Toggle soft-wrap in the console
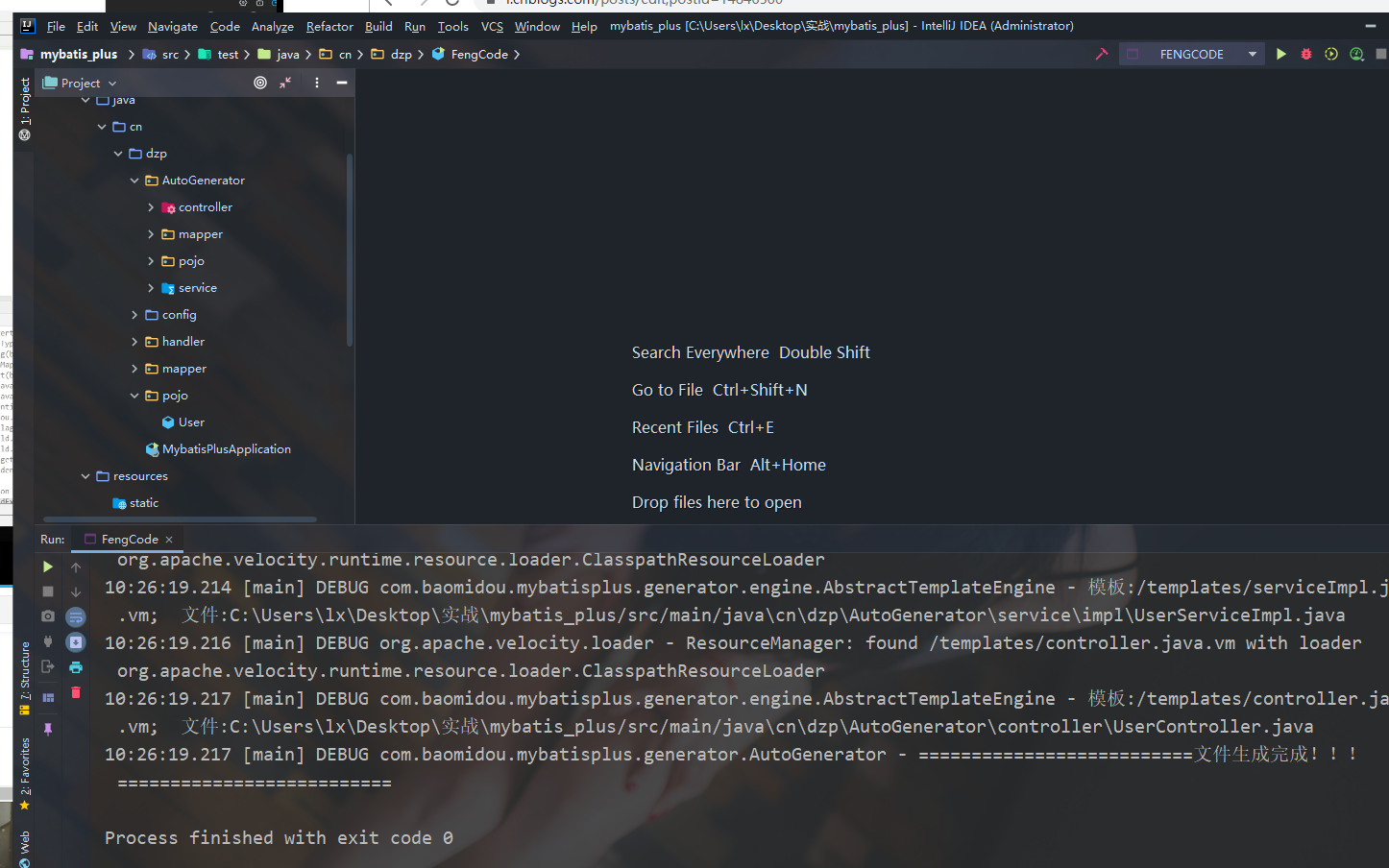This screenshot has width=1389, height=868. click(76, 616)
